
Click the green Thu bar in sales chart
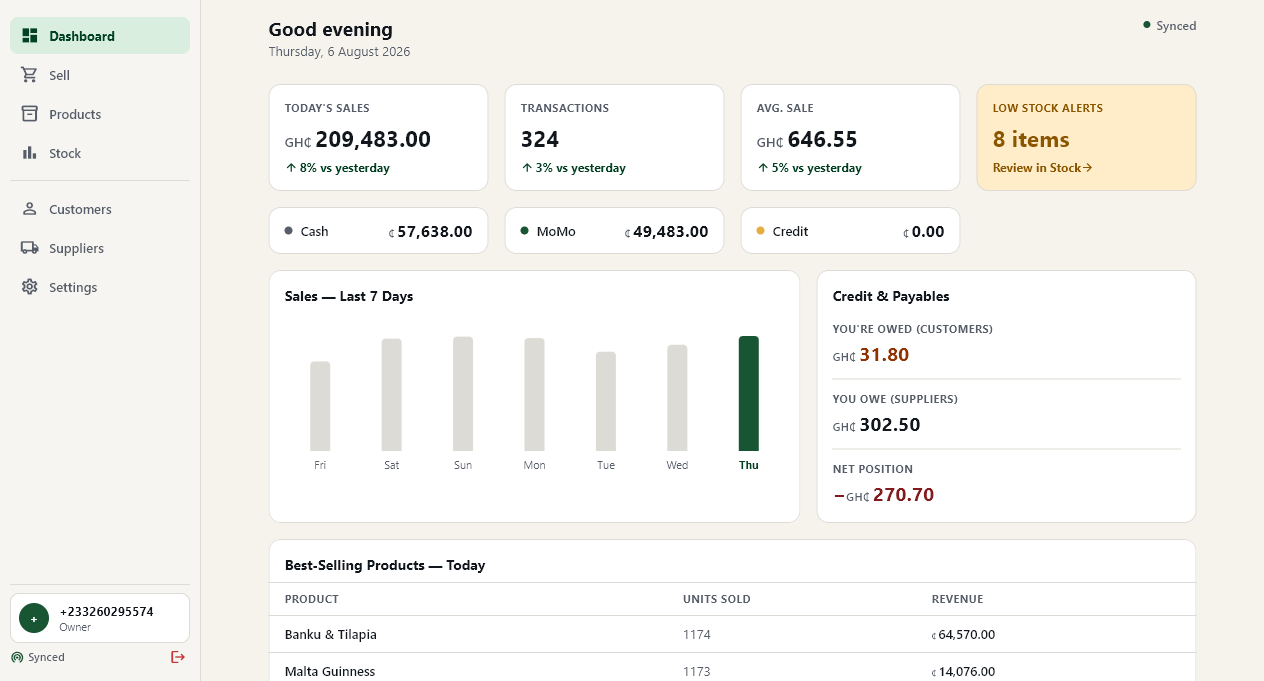[749, 394]
